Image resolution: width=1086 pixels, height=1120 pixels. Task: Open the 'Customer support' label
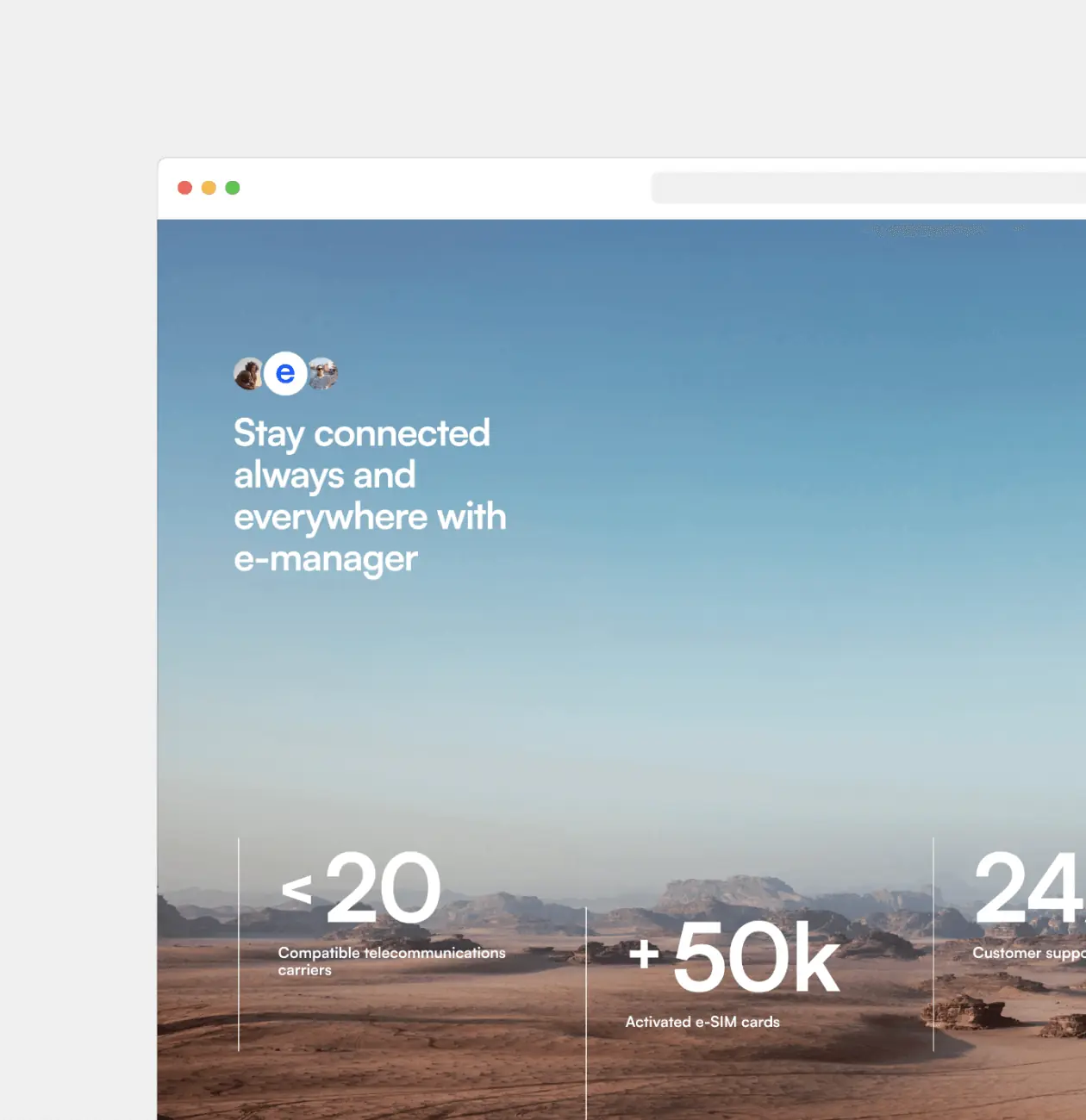point(1028,953)
